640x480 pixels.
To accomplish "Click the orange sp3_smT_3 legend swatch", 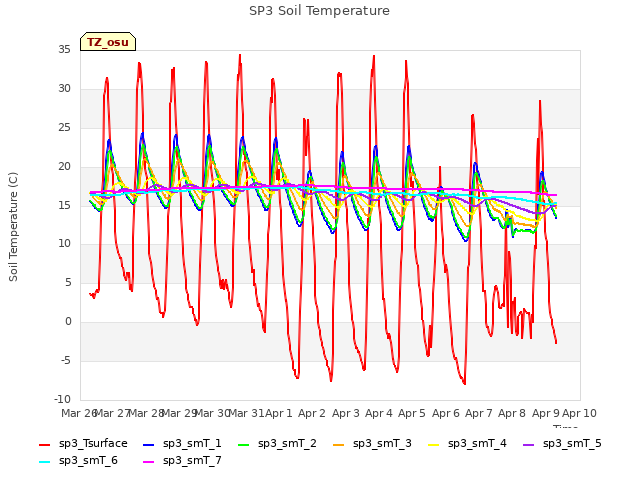I will pos(339,444).
